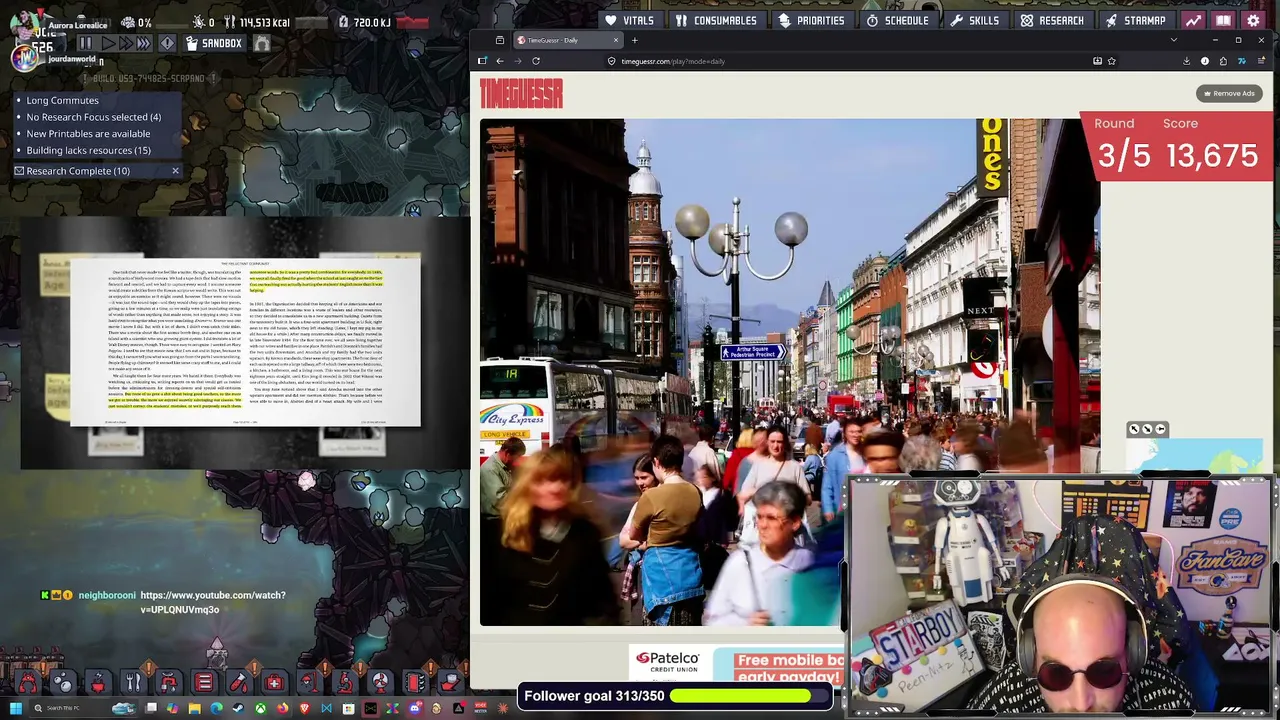Open the Stations microscope build category
This screenshot has width=1280, height=720.
pos(345,683)
